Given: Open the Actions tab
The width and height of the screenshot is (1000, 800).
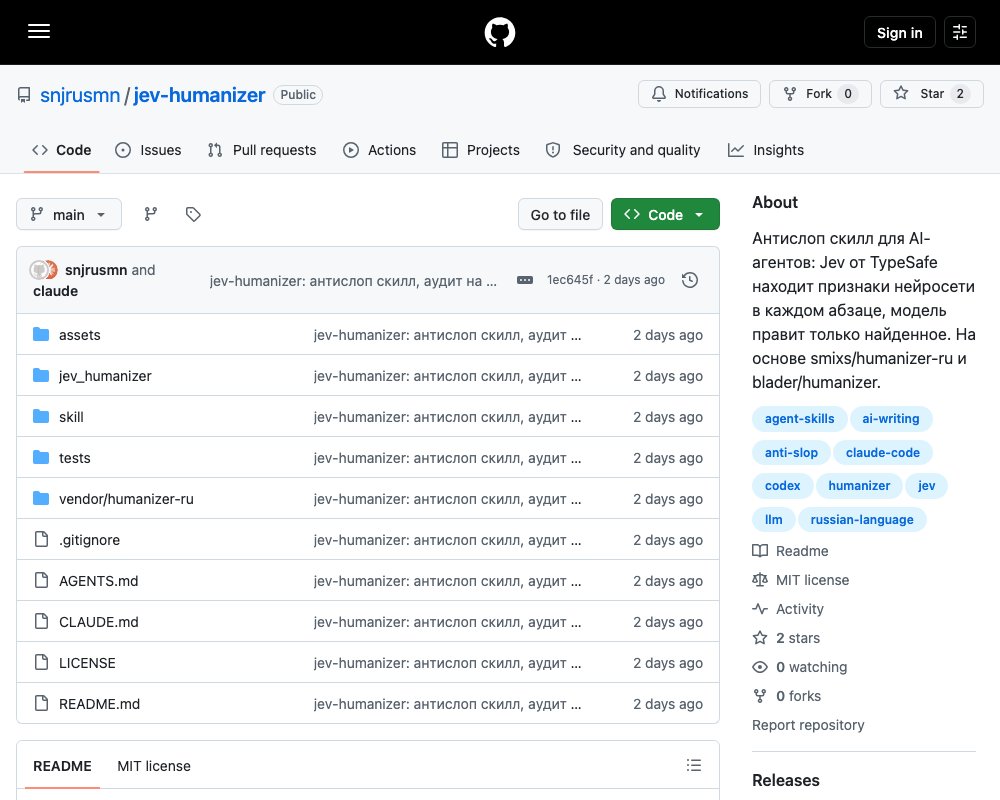Looking at the screenshot, I should pyautogui.click(x=379, y=150).
